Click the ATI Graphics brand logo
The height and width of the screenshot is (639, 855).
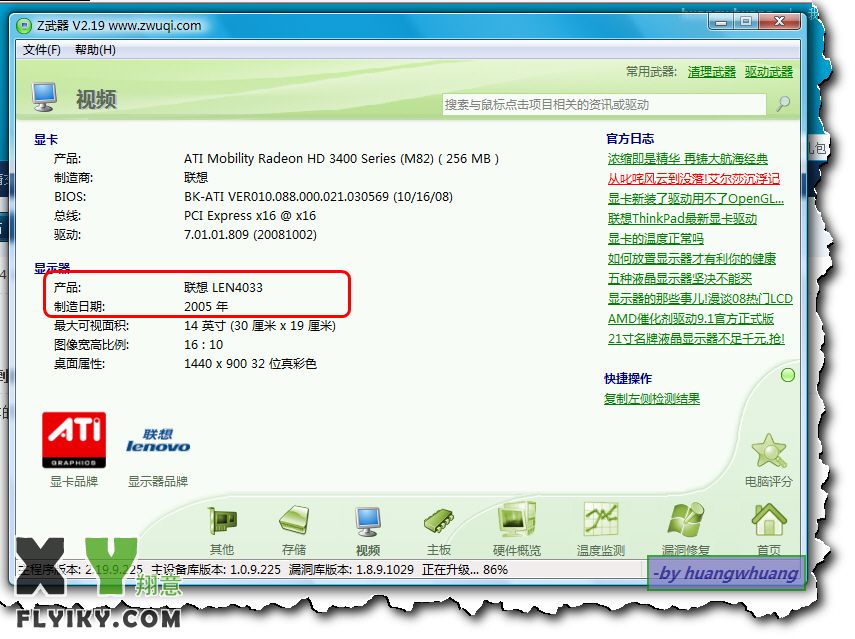pos(74,440)
